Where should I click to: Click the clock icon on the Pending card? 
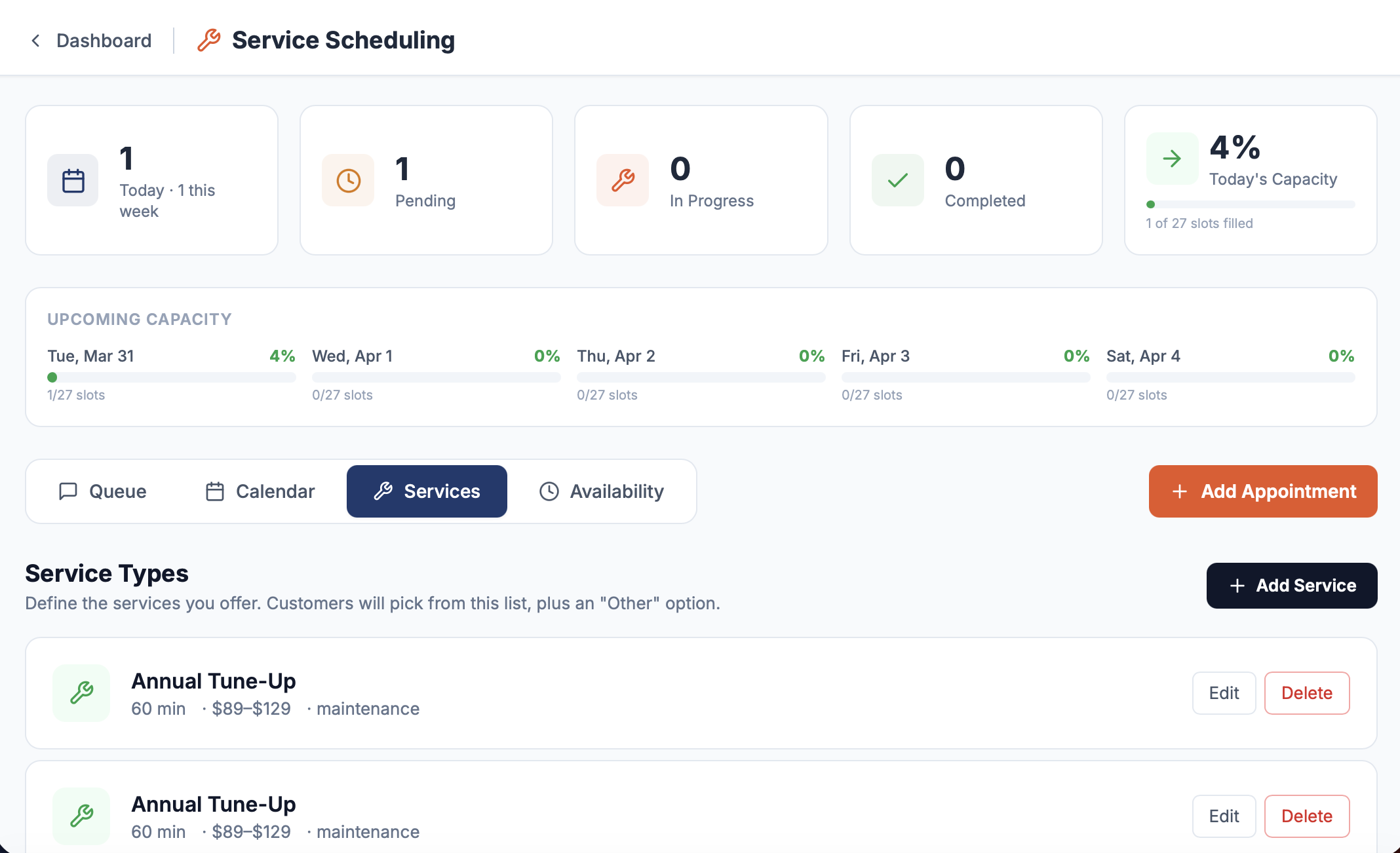pos(347,180)
